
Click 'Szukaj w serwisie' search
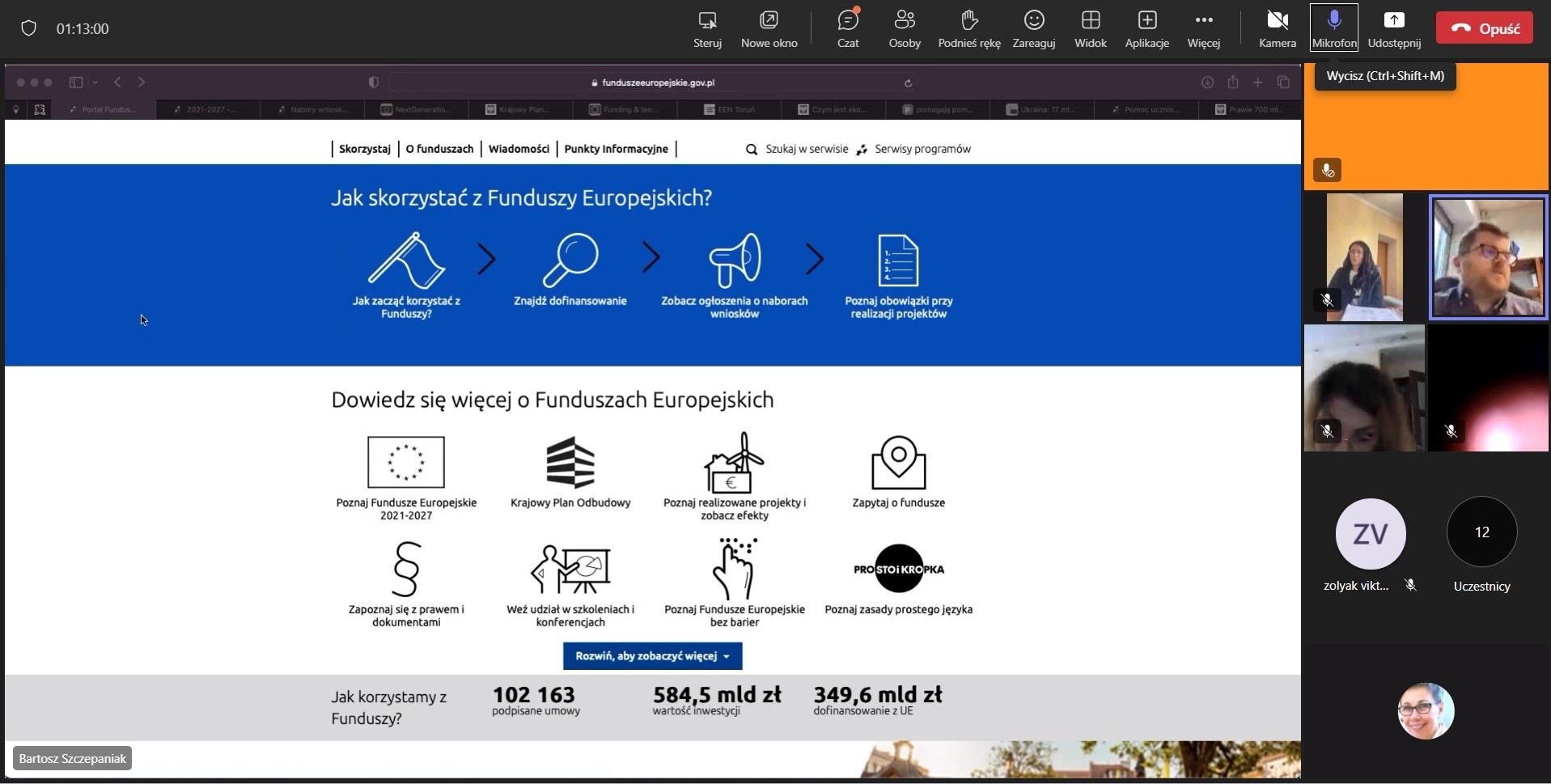click(797, 149)
